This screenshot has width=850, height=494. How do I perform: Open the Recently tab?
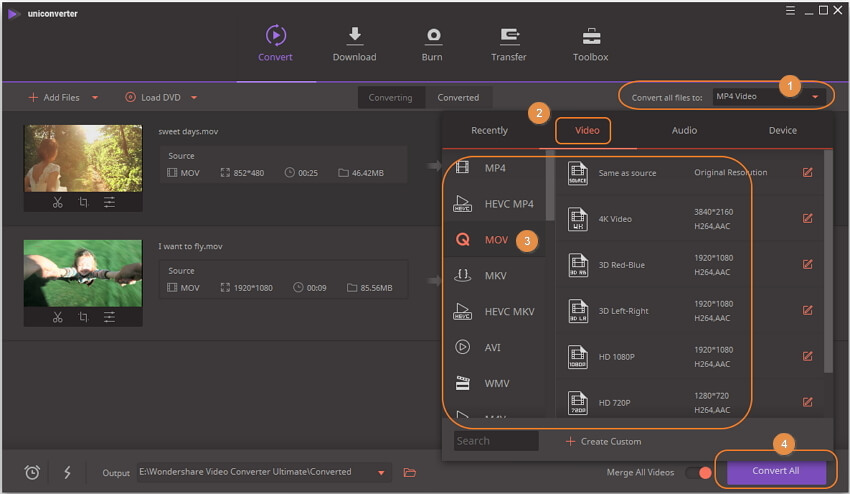(490, 131)
